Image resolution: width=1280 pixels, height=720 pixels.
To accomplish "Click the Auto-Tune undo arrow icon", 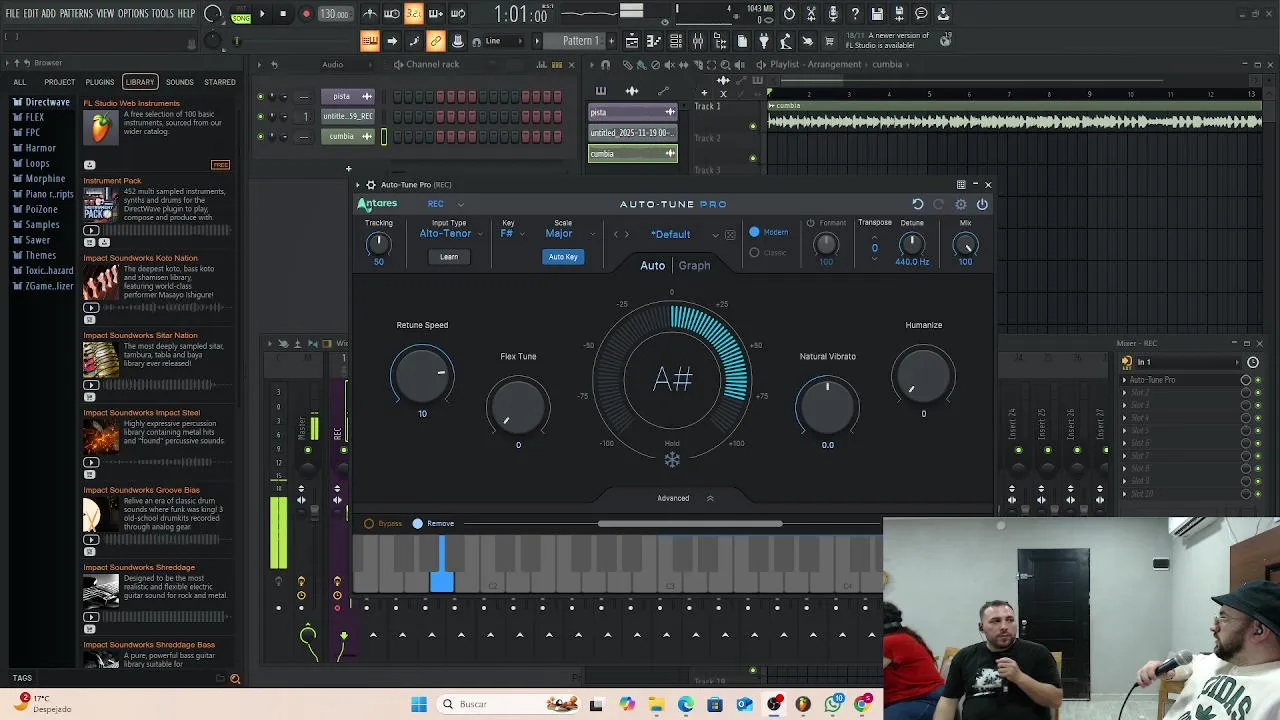I will (x=918, y=204).
